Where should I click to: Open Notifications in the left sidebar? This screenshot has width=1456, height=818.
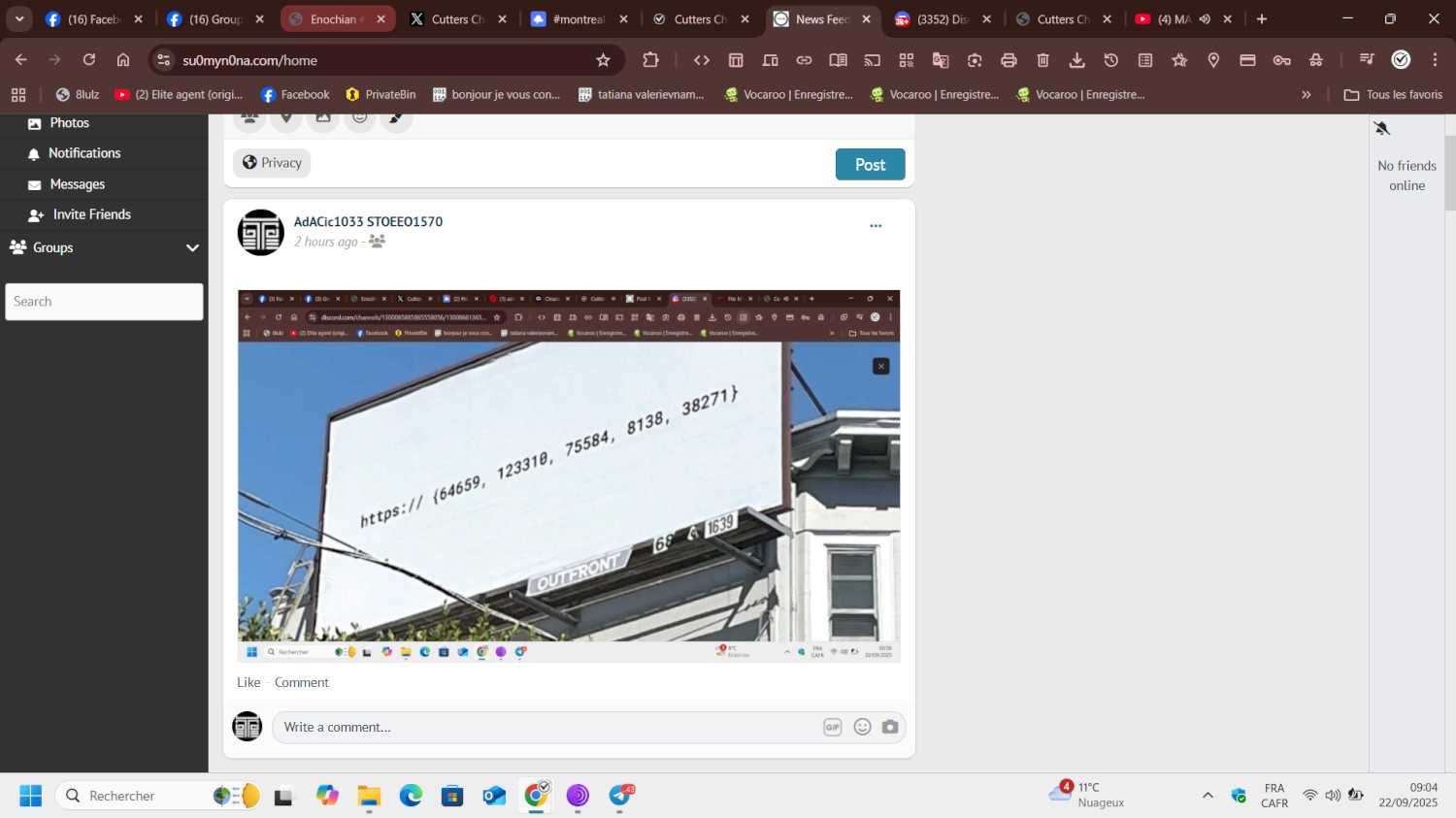[84, 153]
